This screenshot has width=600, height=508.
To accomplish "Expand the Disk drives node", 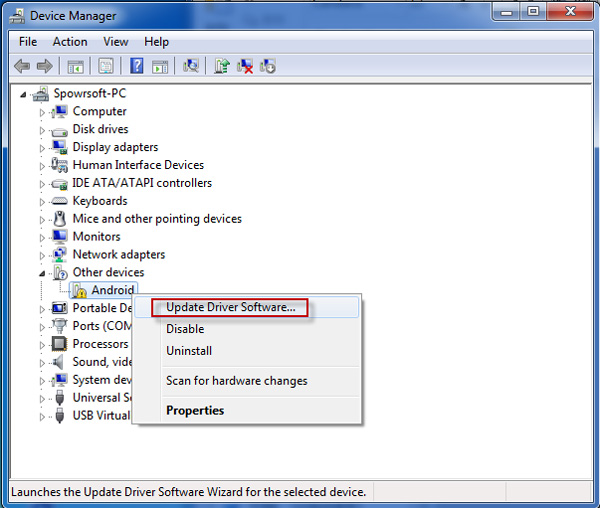I will coord(42,130).
